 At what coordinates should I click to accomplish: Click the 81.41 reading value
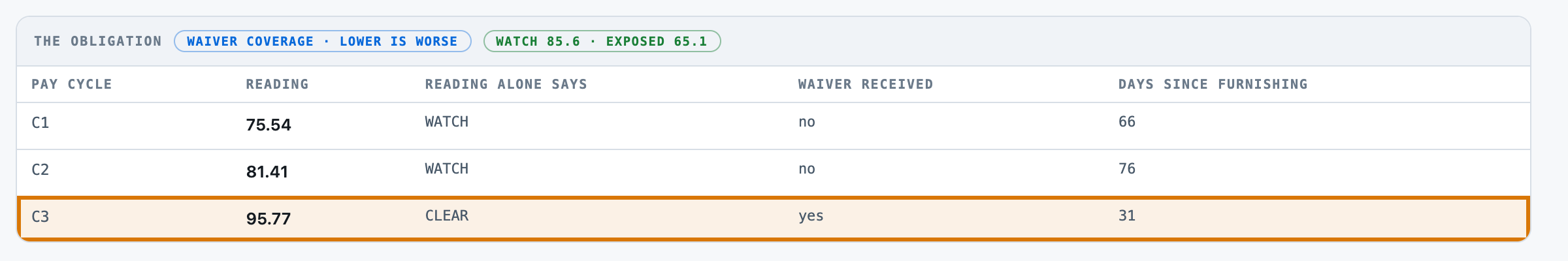pos(267,172)
